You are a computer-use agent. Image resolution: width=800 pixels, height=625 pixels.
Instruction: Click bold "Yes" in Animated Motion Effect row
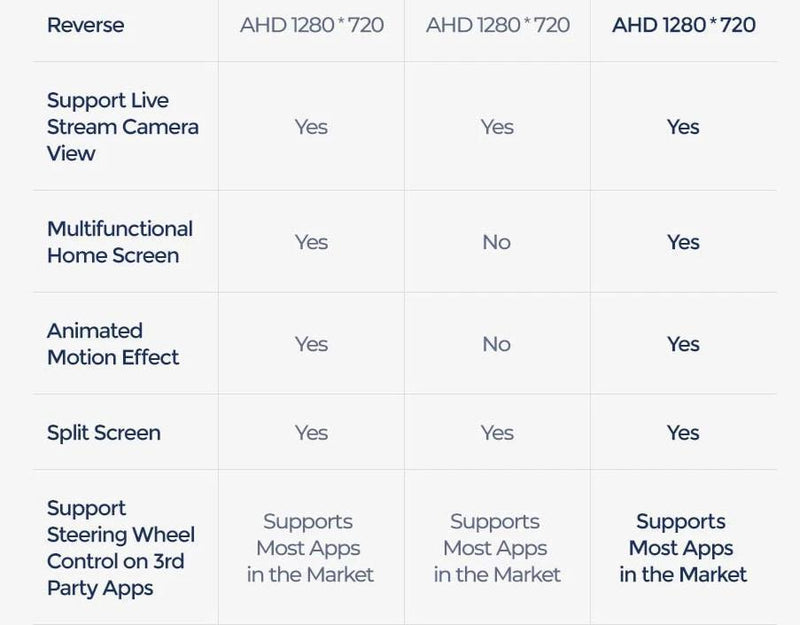point(683,344)
